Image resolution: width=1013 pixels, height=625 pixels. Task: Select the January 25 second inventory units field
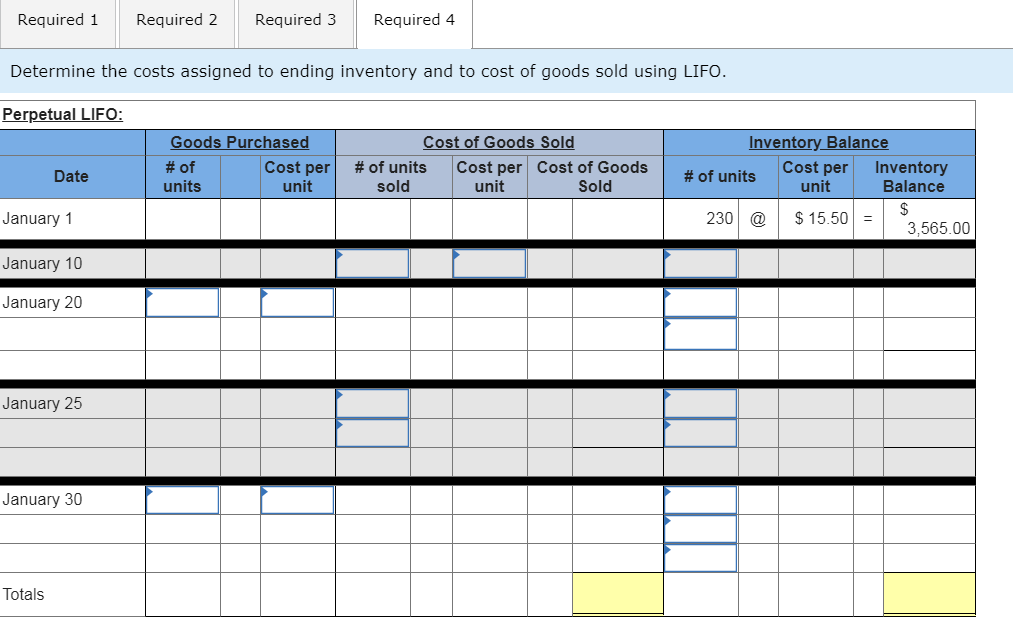(700, 432)
